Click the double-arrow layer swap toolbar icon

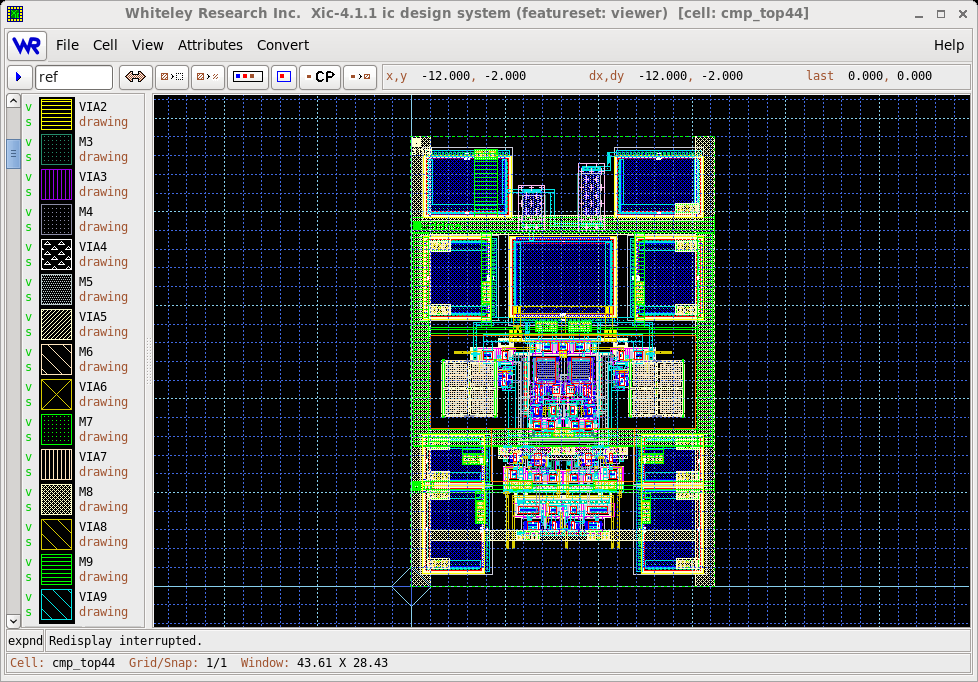pyautogui.click(x=135, y=77)
